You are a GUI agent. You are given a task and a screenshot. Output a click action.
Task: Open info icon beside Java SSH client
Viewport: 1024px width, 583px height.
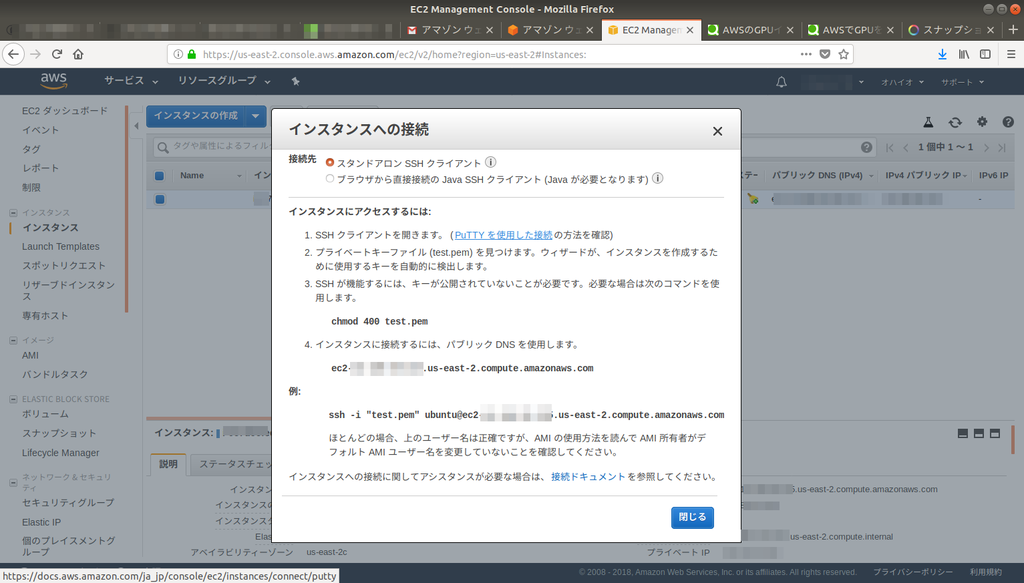[x=658, y=178]
